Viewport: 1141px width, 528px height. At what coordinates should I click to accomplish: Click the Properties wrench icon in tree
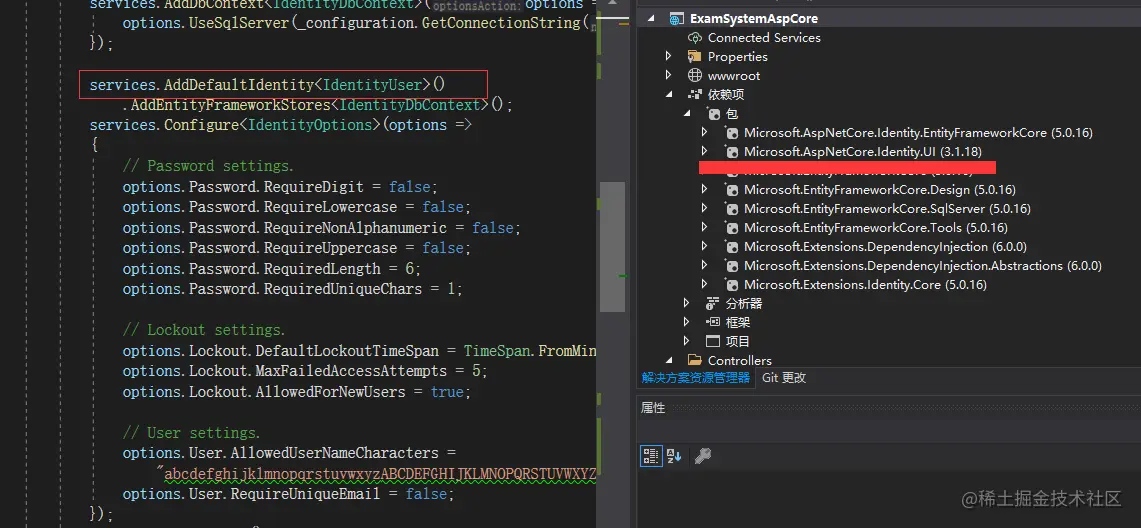[x=694, y=57]
